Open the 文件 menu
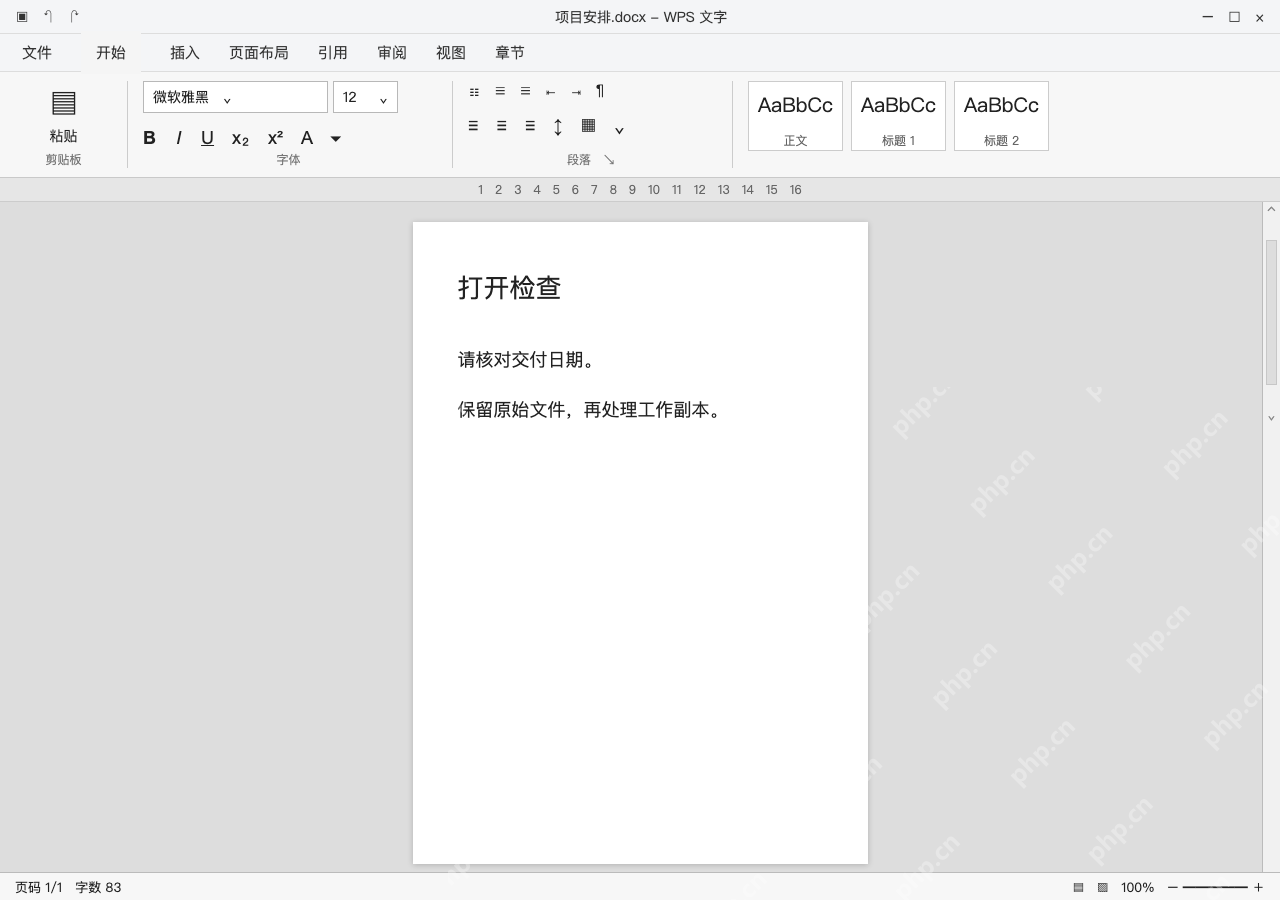1280x900 pixels. coord(37,53)
